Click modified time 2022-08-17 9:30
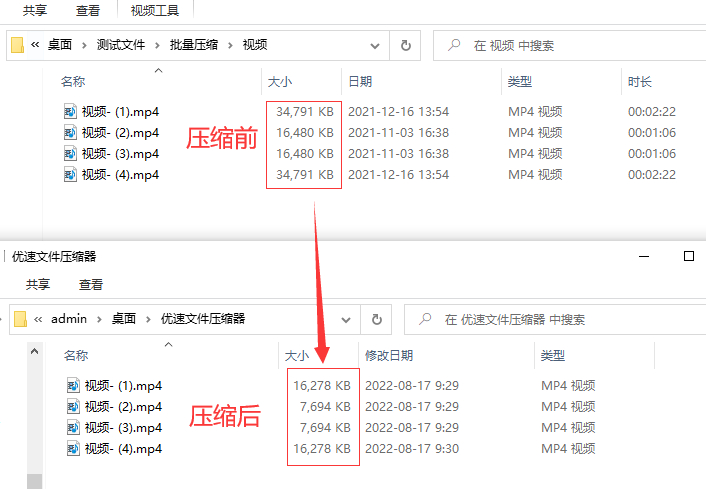706x489 pixels. [x=412, y=448]
